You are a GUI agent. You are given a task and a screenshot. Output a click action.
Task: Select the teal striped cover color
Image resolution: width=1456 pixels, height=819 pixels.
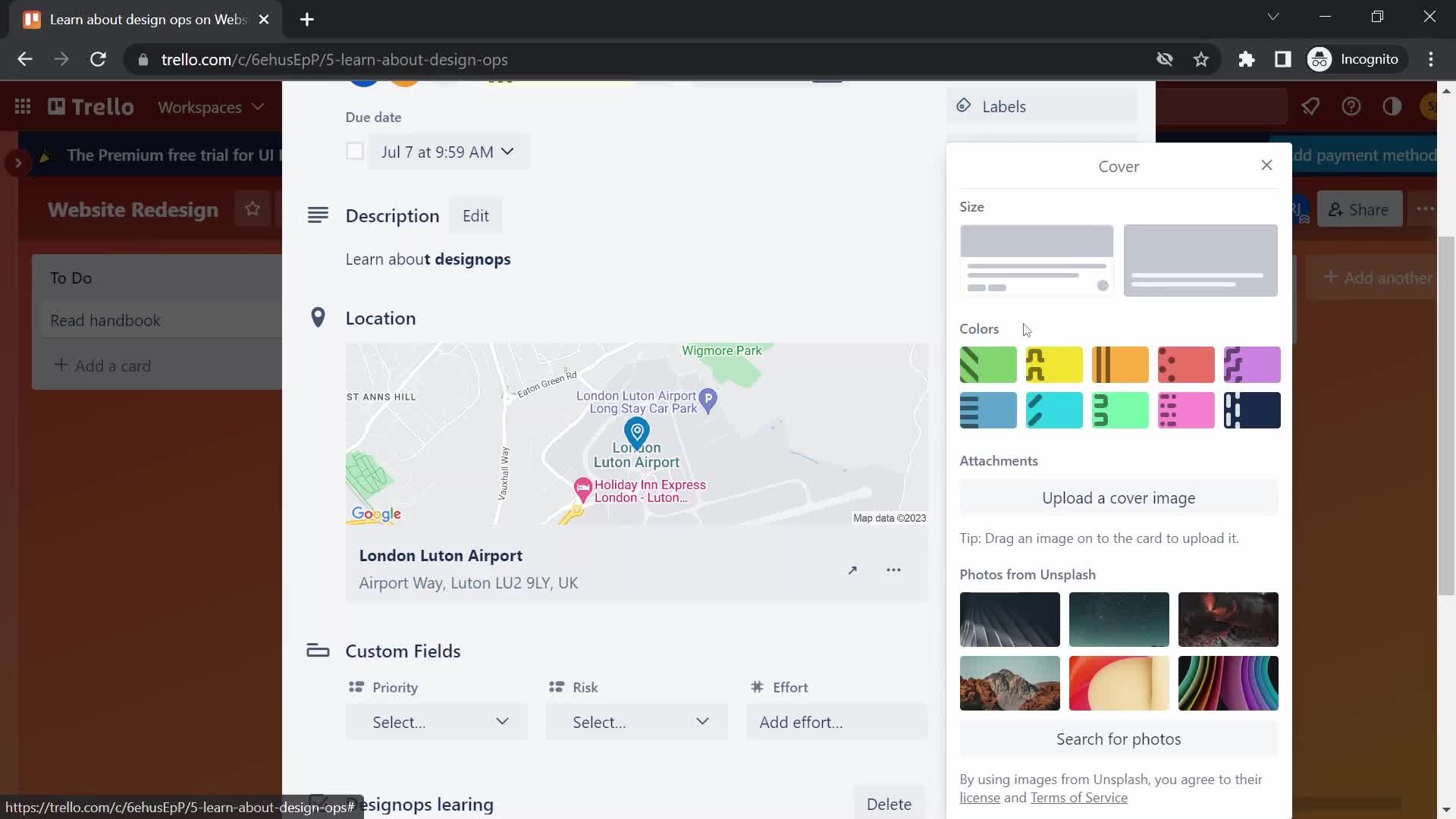1053,410
